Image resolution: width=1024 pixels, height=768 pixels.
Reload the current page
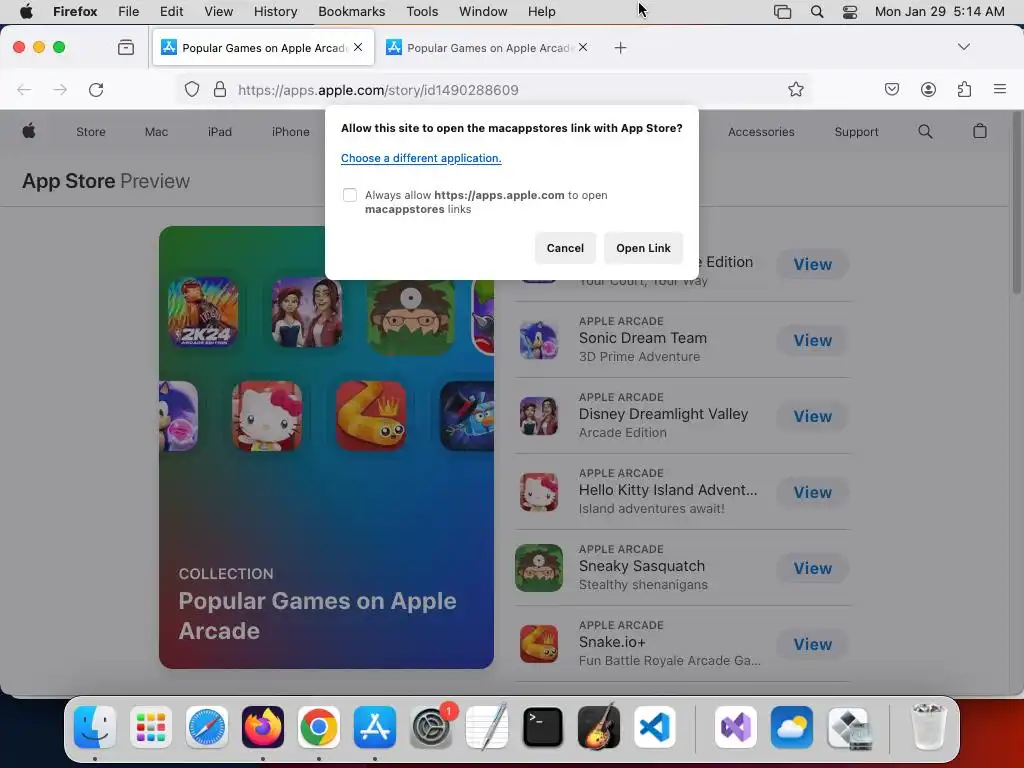[96, 89]
